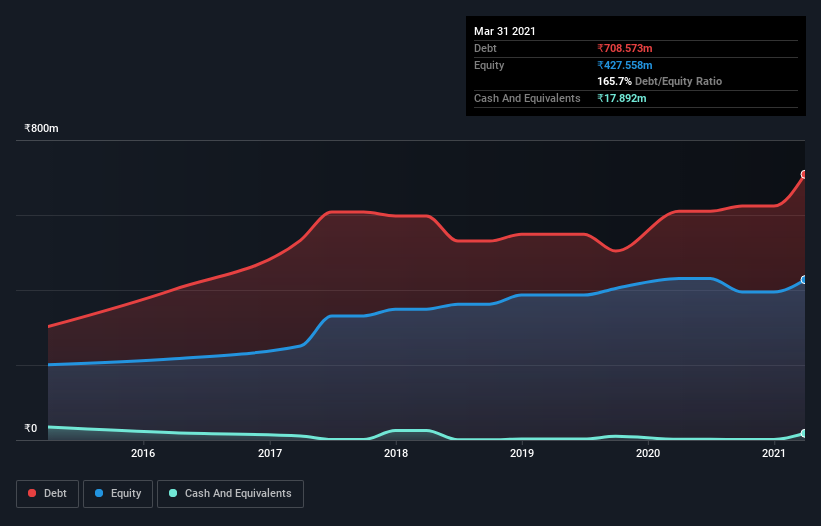
Task: Click the teal Cash And Equivalents legend dot
Action: (x=173, y=493)
